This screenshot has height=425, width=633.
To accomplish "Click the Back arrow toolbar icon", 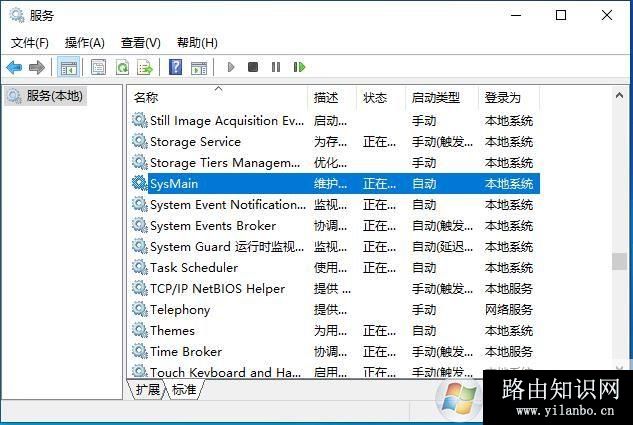I will tap(14, 67).
